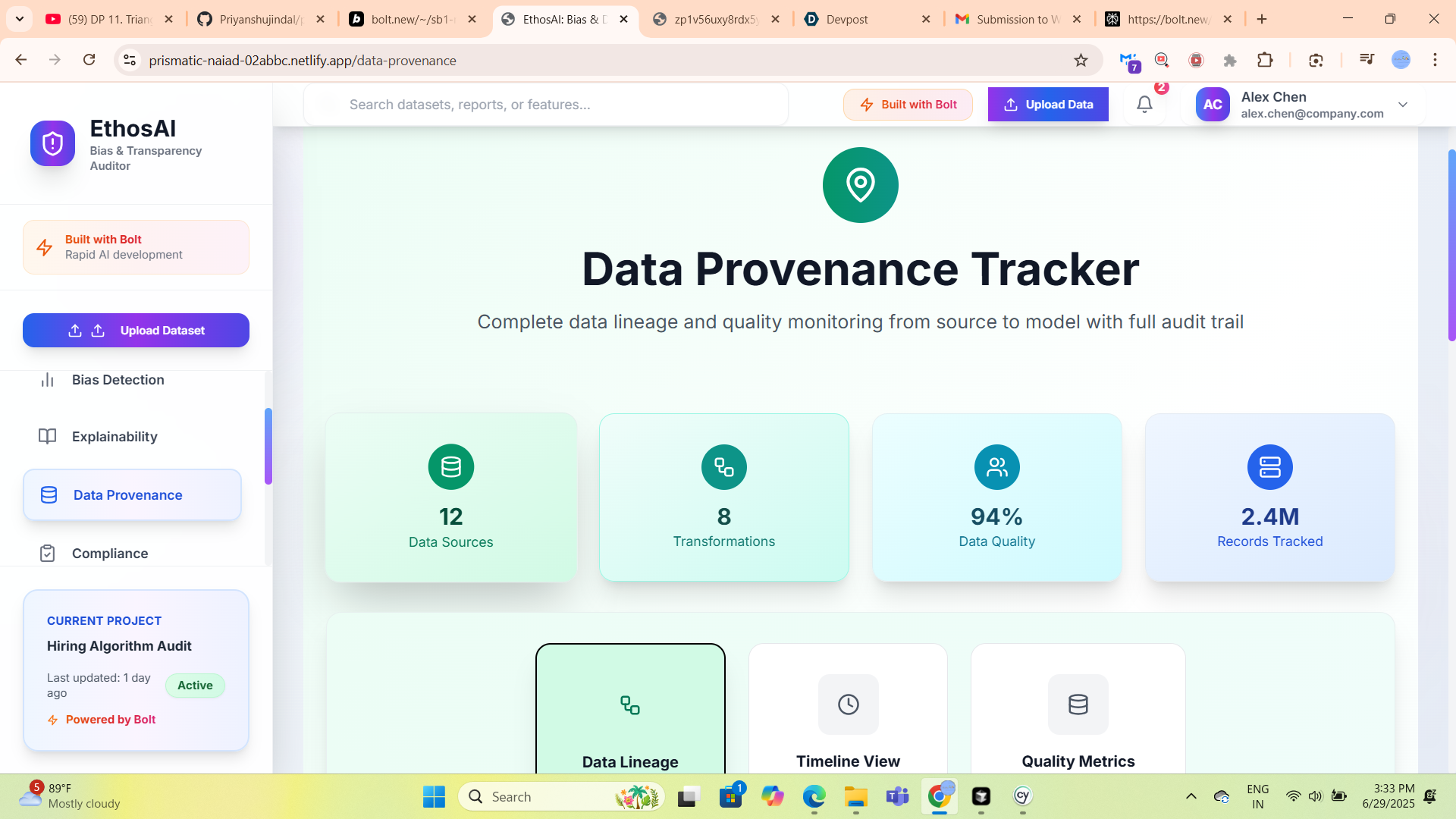The image size is (1456, 819).
Task: Click the Upload Dataset sidebar button
Action: (x=136, y=331)
